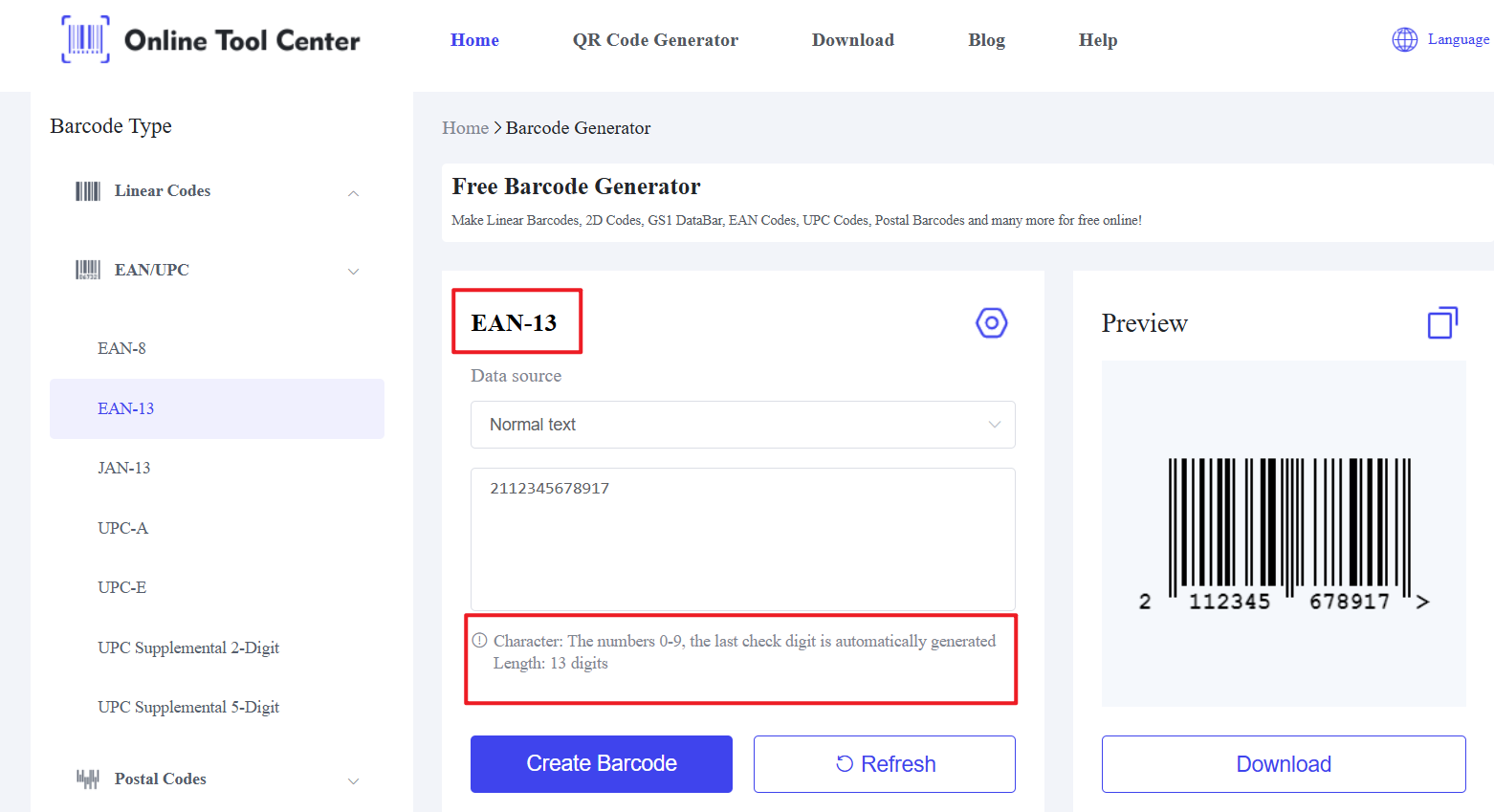The height and width of the screenshot is (812, 1494).
Task: Click the generated barcode preview image
Action: click(x=1284, y=532)
